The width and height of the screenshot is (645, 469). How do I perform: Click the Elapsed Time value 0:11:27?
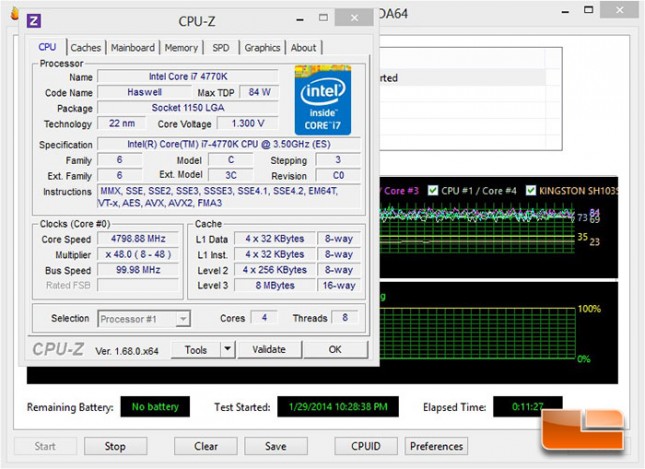pyautogui.click(x=527, y=407)
